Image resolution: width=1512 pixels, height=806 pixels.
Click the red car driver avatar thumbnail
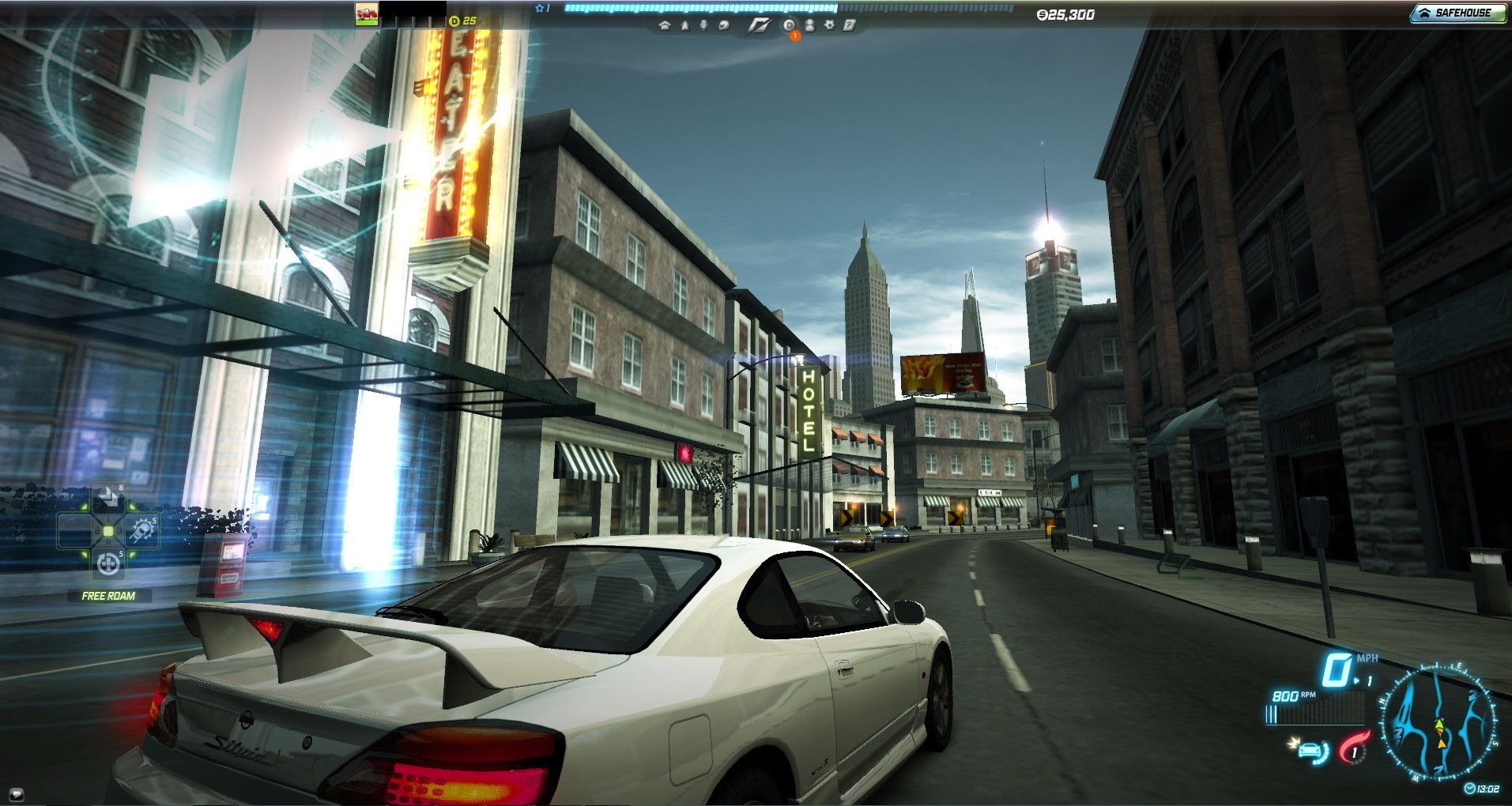[366, 13]
